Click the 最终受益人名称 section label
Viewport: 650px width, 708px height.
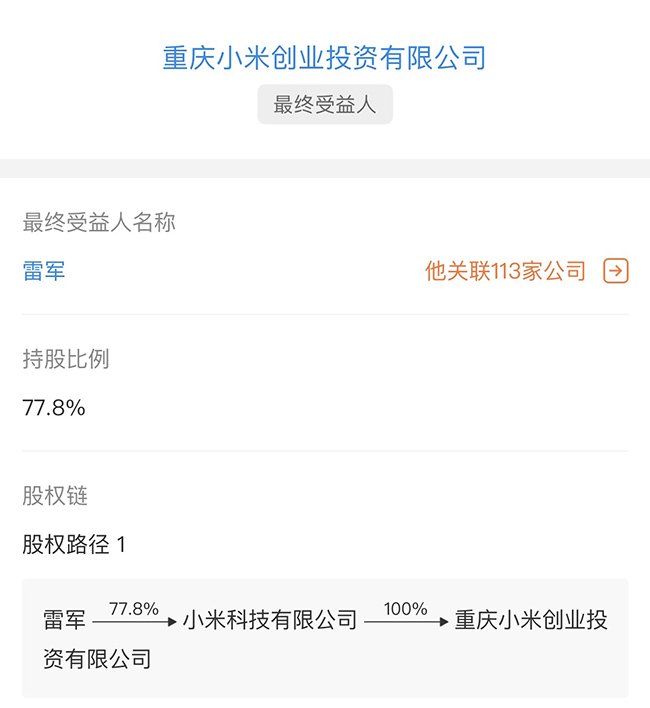pyautogui.click(x=99, y=223)
